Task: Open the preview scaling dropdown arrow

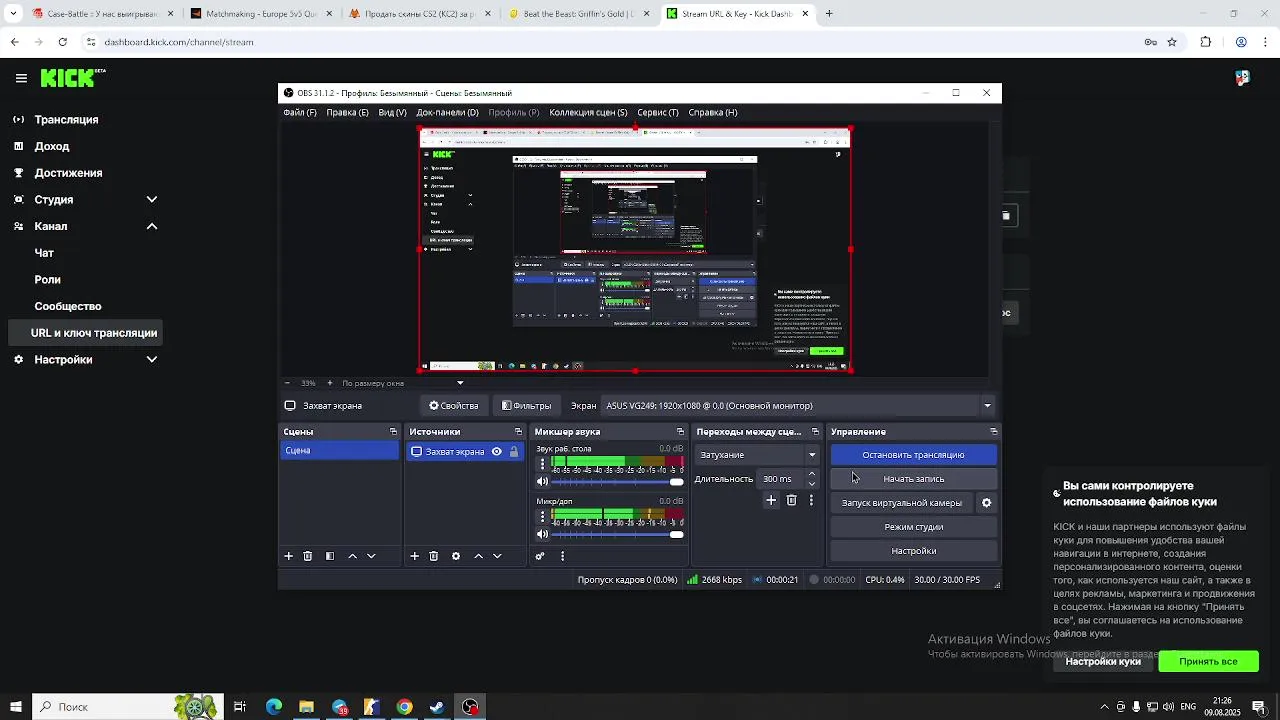Action: (x=460, y=383)
